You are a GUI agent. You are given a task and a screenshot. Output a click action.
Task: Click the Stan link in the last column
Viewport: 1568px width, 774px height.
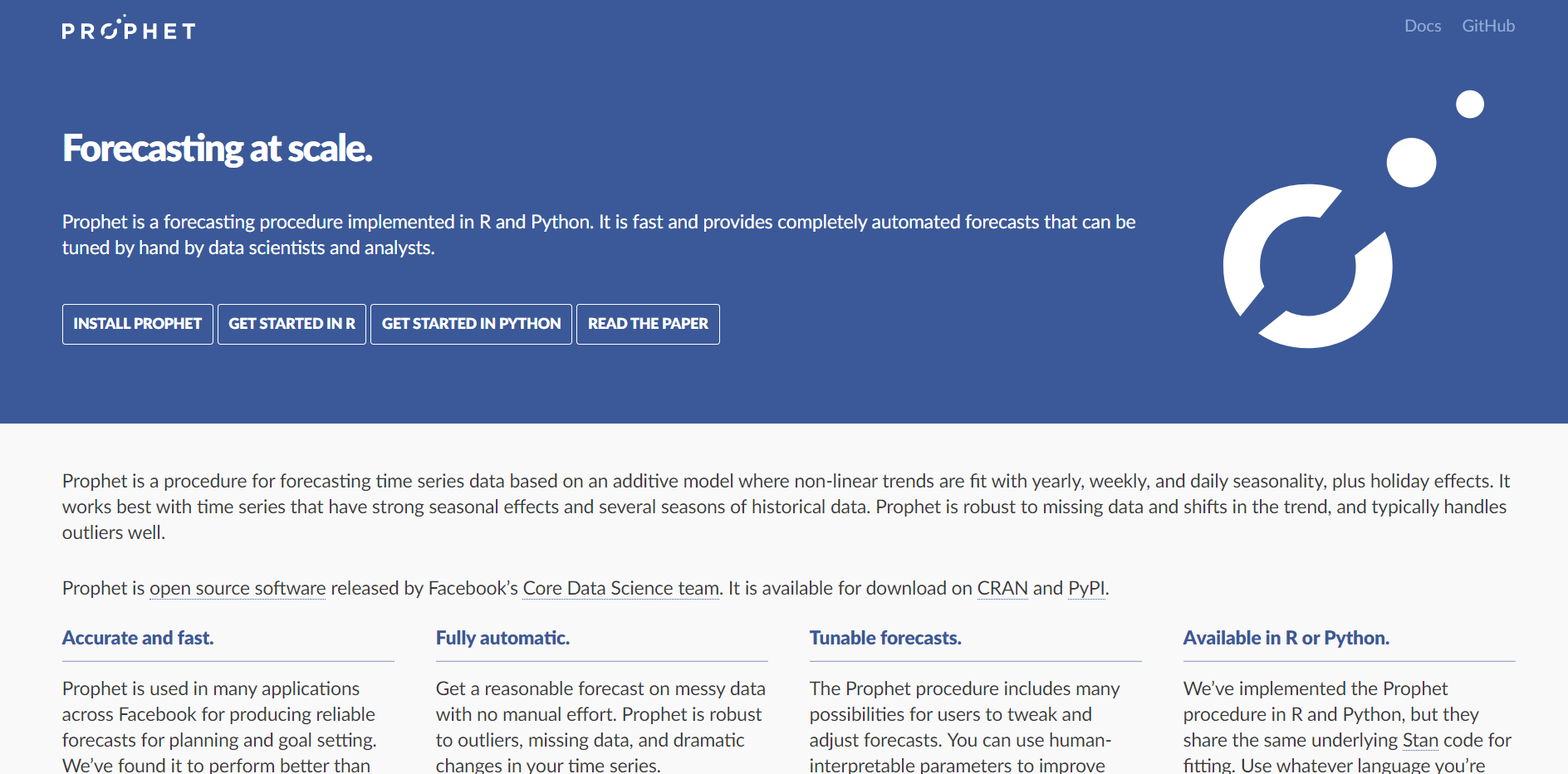coord(1420,740)
